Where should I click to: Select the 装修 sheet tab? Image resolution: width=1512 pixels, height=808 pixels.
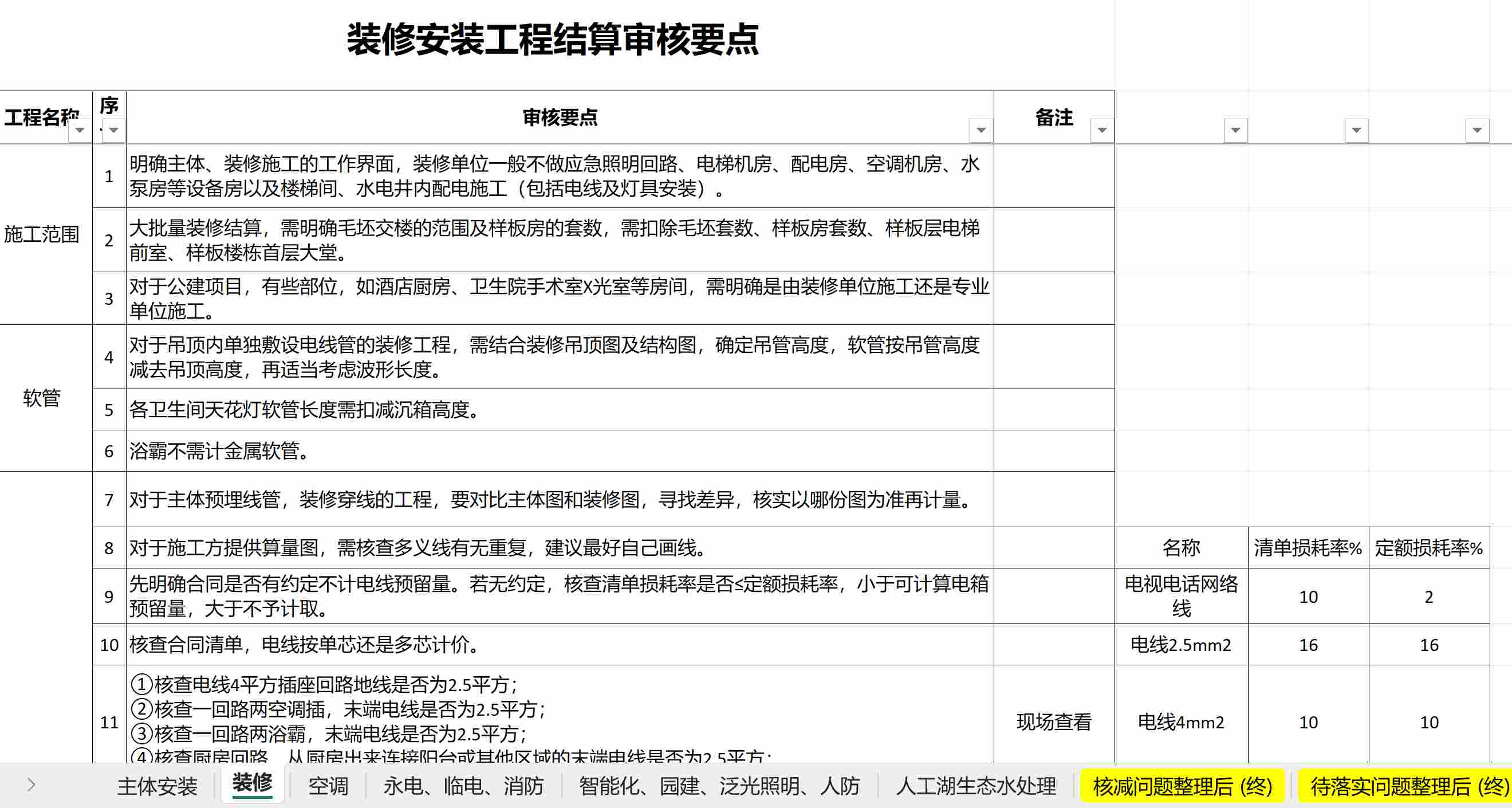(253, 784)
